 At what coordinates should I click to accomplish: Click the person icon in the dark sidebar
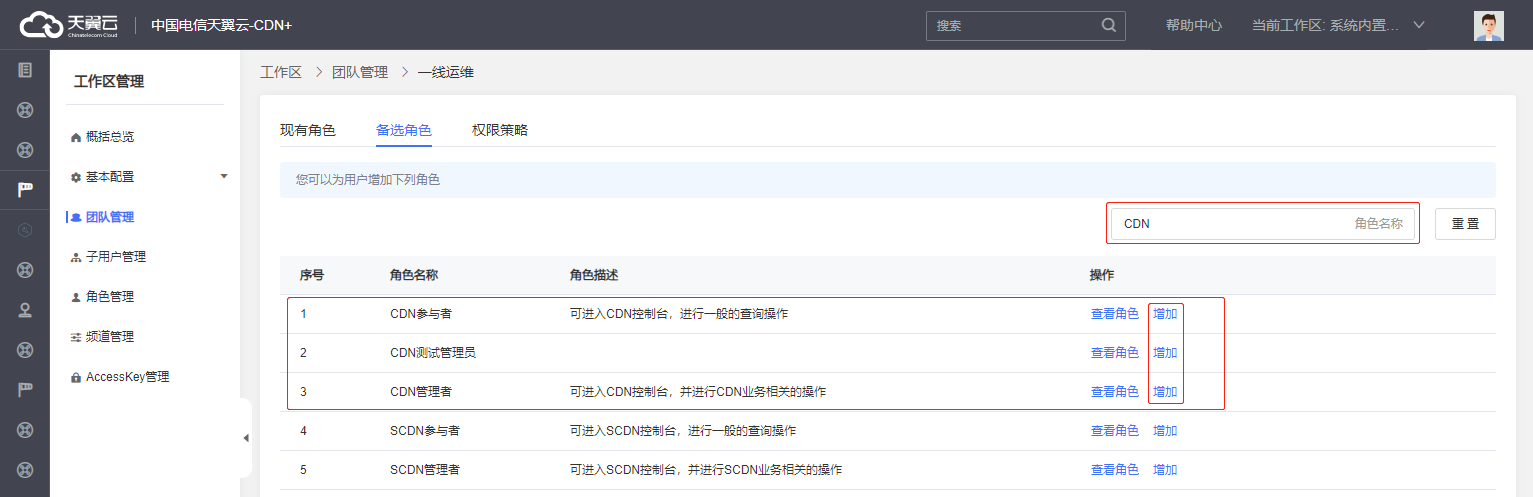point(25,310)
